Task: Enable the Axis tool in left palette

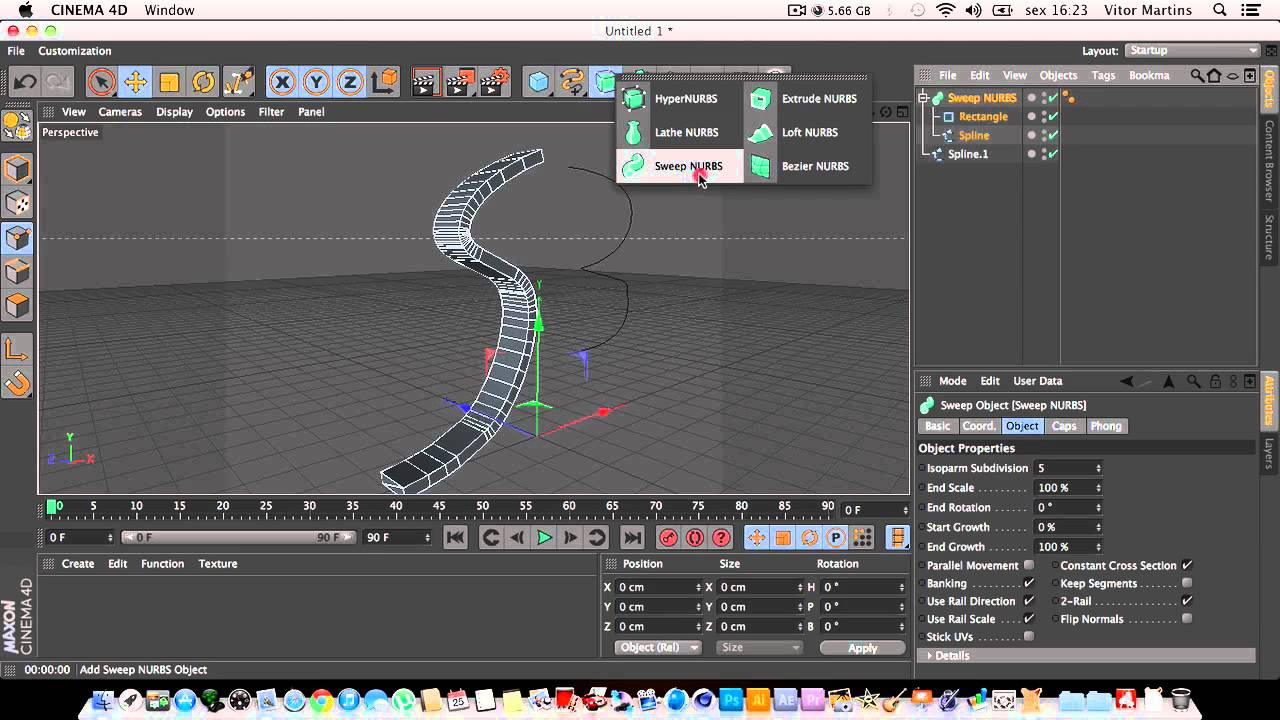Action: click(x=17, y=349)
